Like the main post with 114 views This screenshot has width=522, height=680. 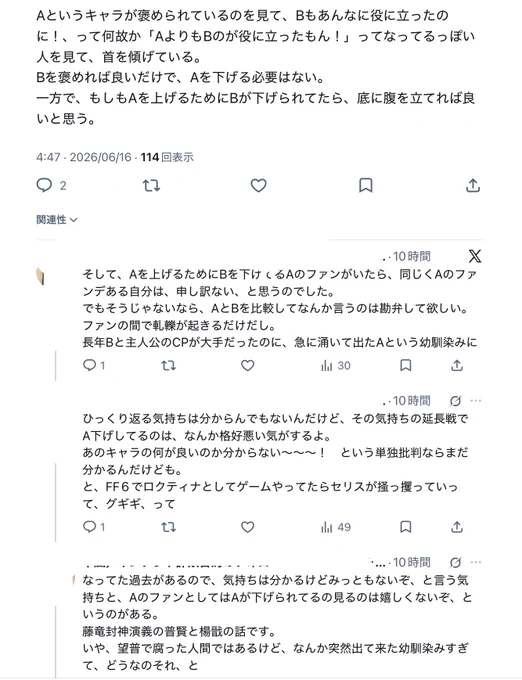point(258,186)
